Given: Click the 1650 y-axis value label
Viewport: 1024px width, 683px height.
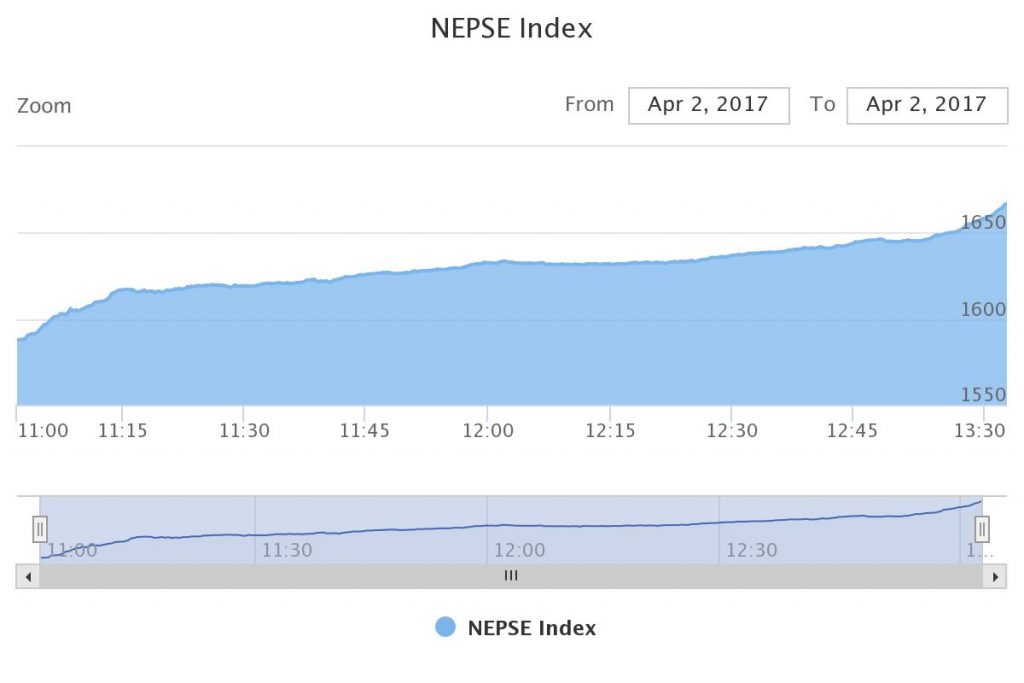Looking at the screenshot, I should pyautogui.click(x=982, y=222).
